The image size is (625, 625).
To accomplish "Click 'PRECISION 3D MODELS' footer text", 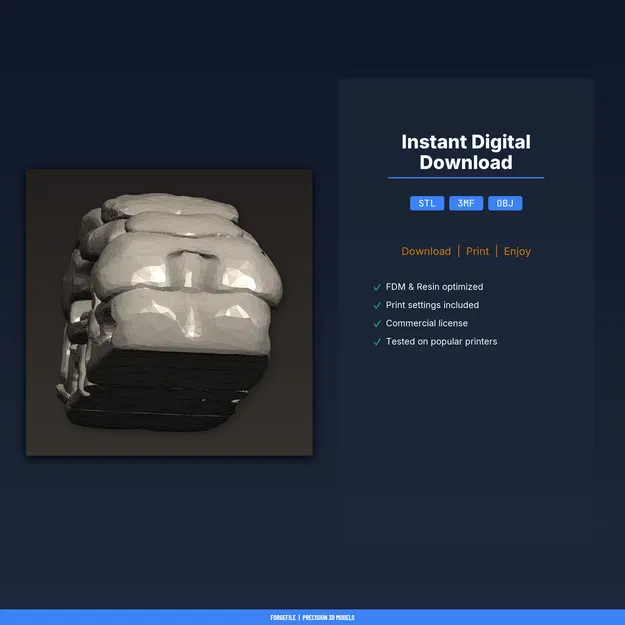I will coord(328,617).
